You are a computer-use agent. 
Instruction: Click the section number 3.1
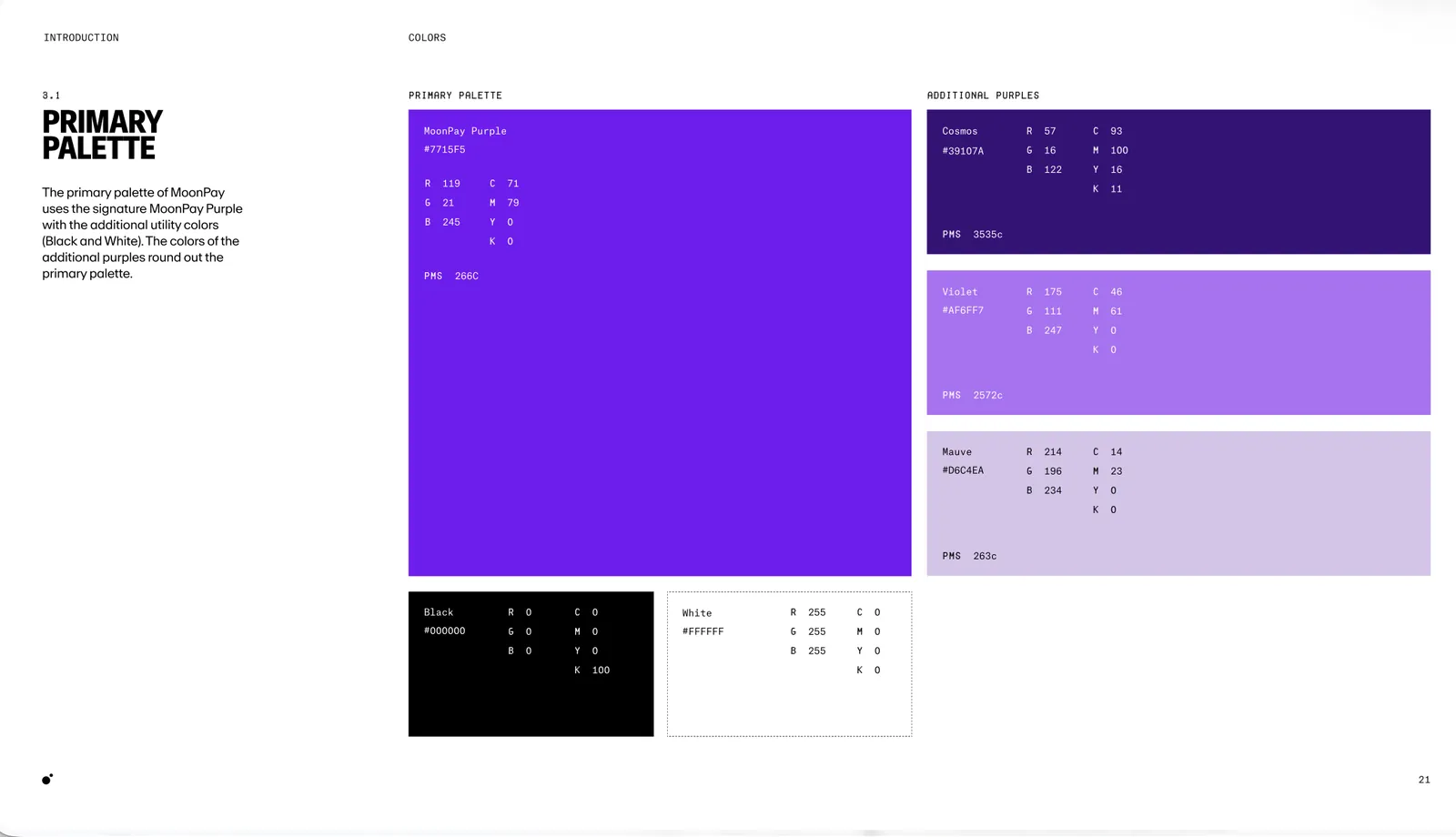(51, 96)
